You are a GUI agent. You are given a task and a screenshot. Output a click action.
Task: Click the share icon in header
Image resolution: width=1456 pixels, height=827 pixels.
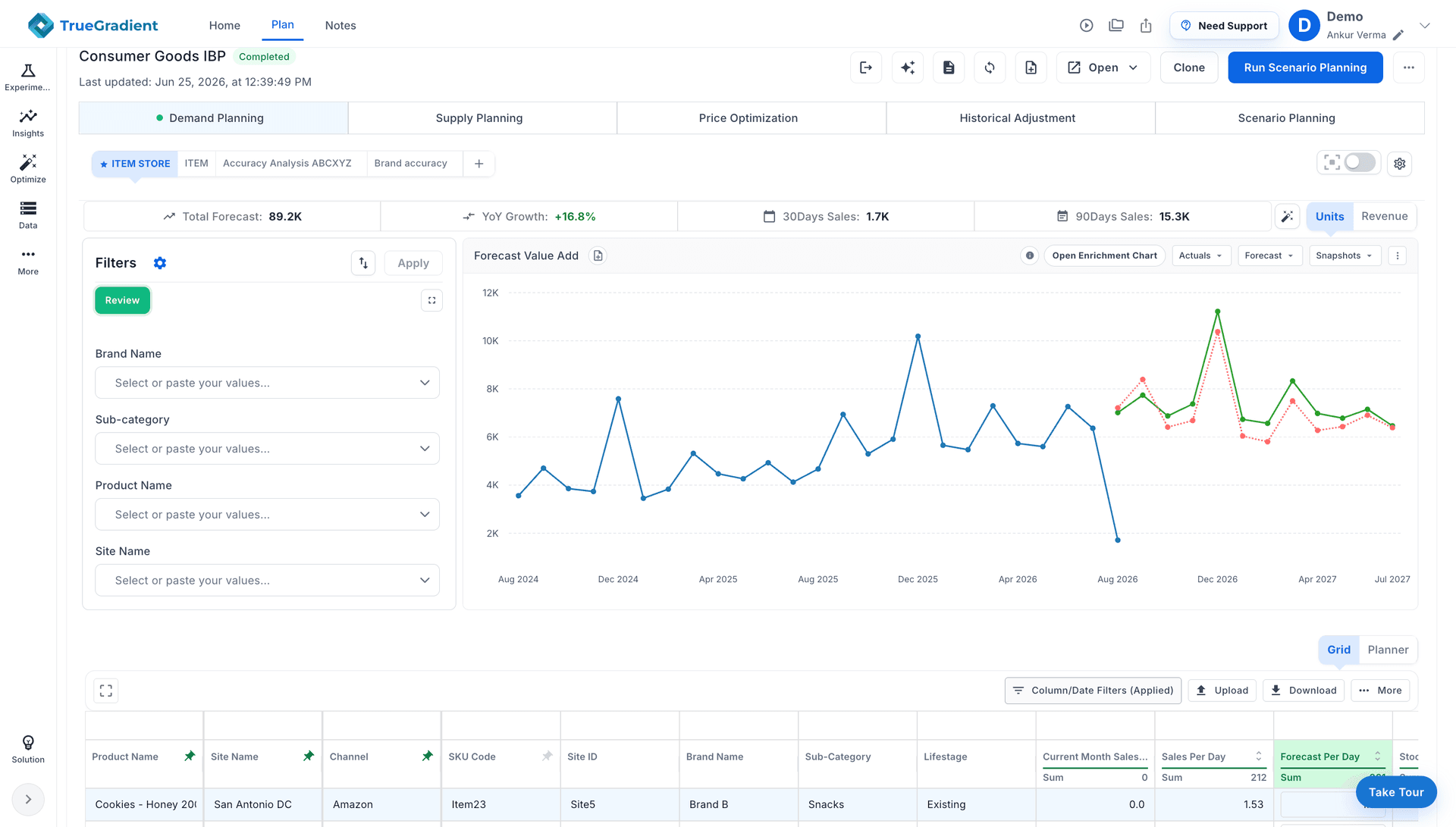coord(1146,26)
